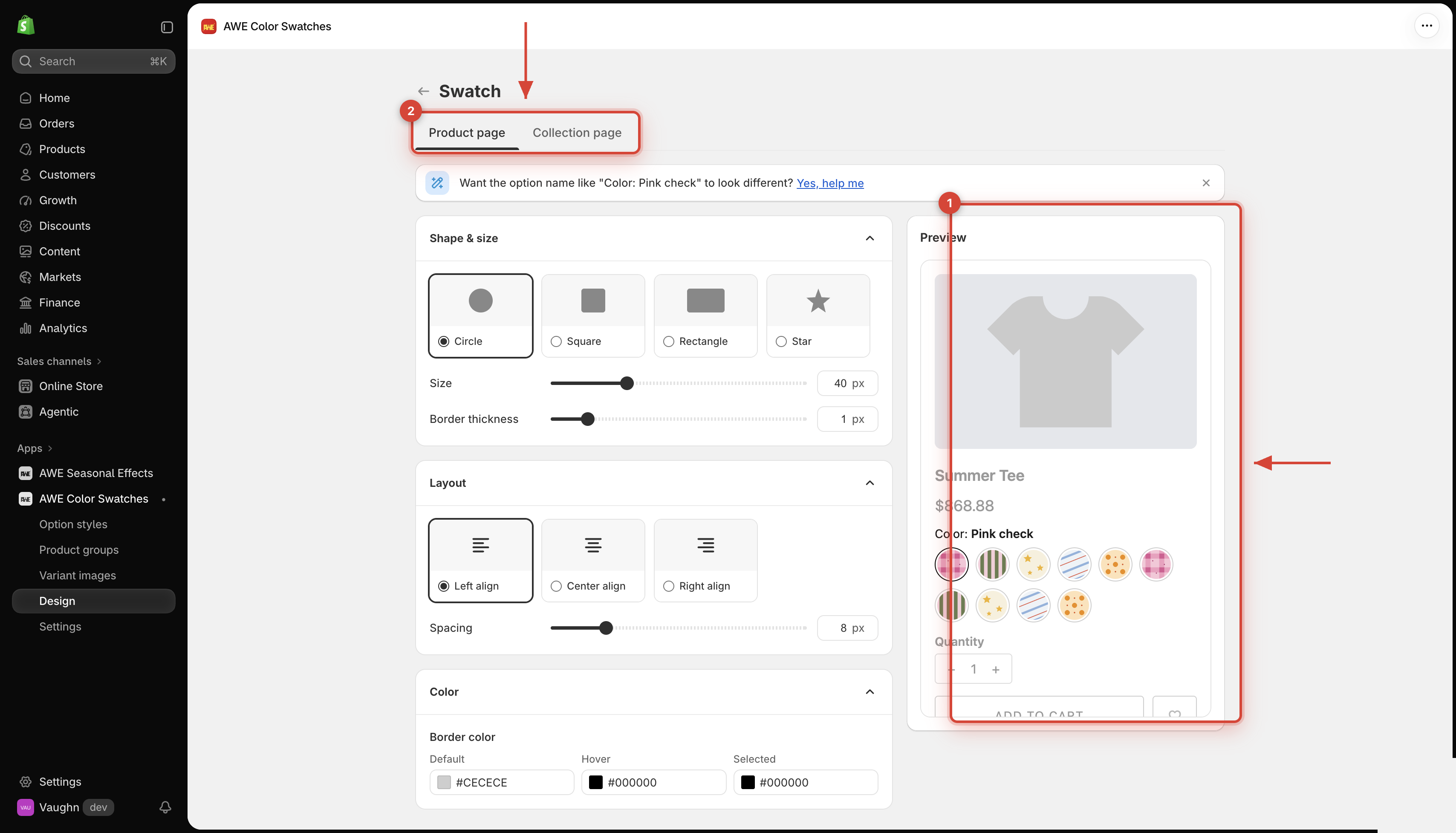Click the sidebar Search field

(94, 61)
